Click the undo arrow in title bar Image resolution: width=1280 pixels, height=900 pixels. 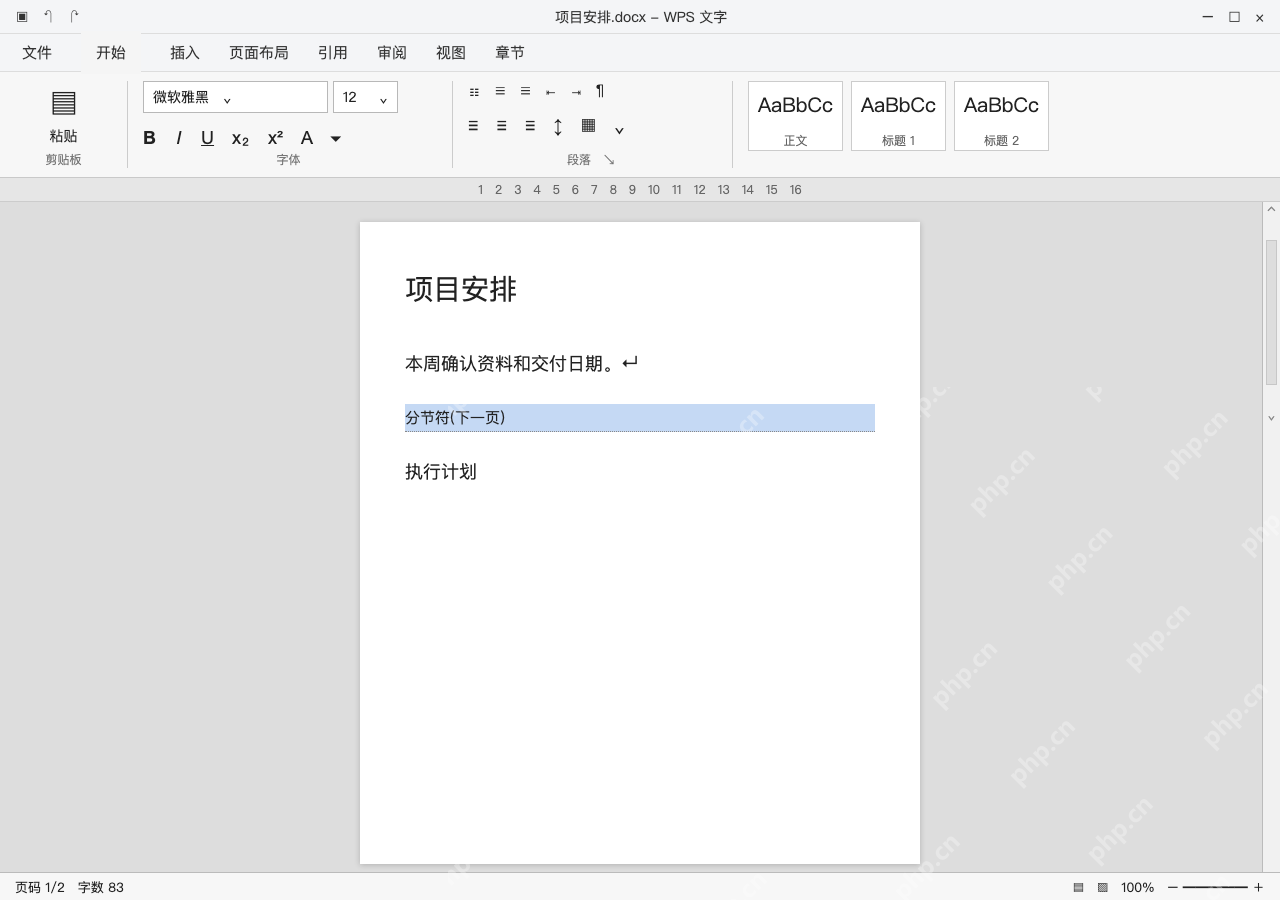click(x=48, y=16)
